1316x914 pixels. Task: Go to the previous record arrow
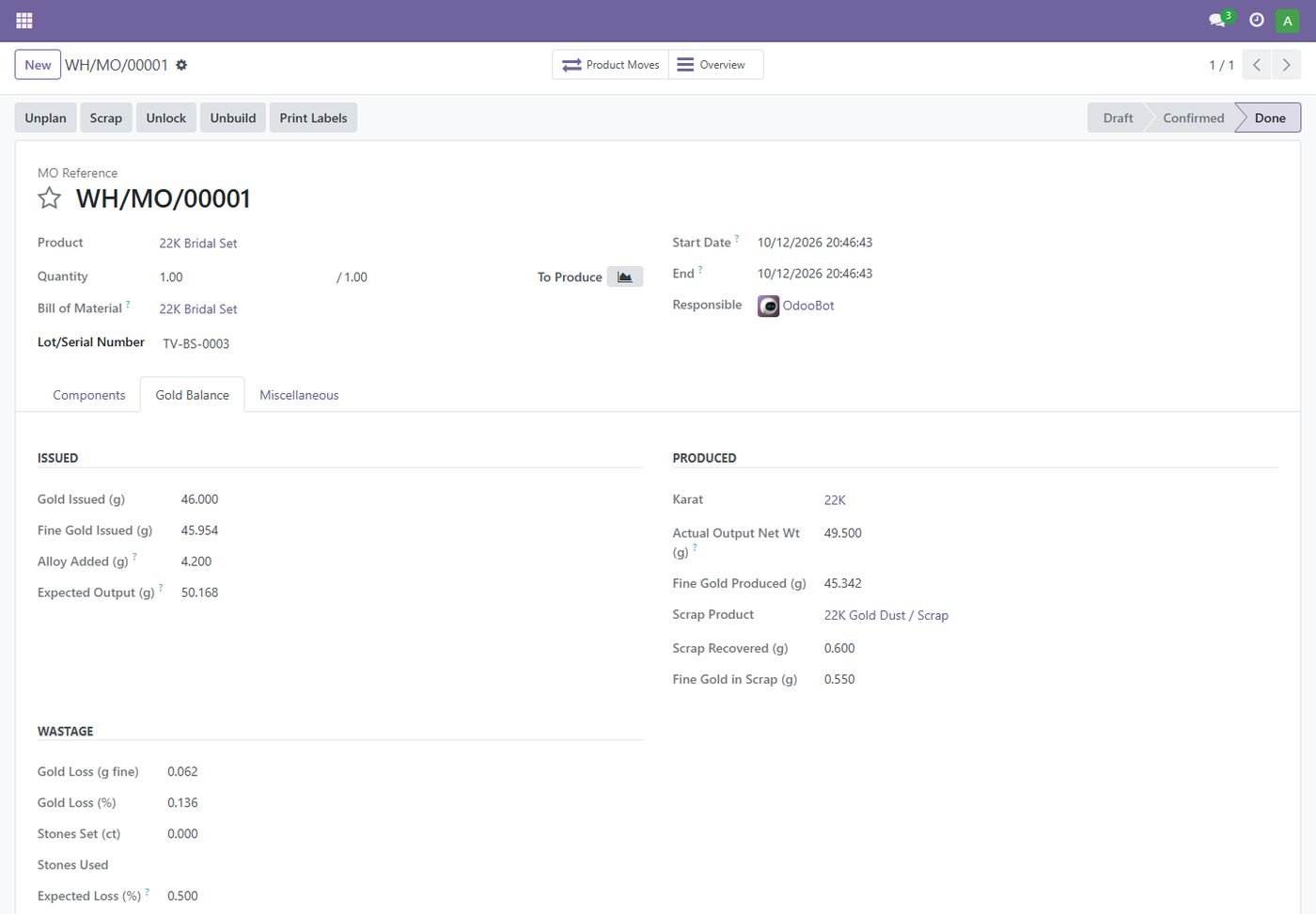[x=1257, y=65]
